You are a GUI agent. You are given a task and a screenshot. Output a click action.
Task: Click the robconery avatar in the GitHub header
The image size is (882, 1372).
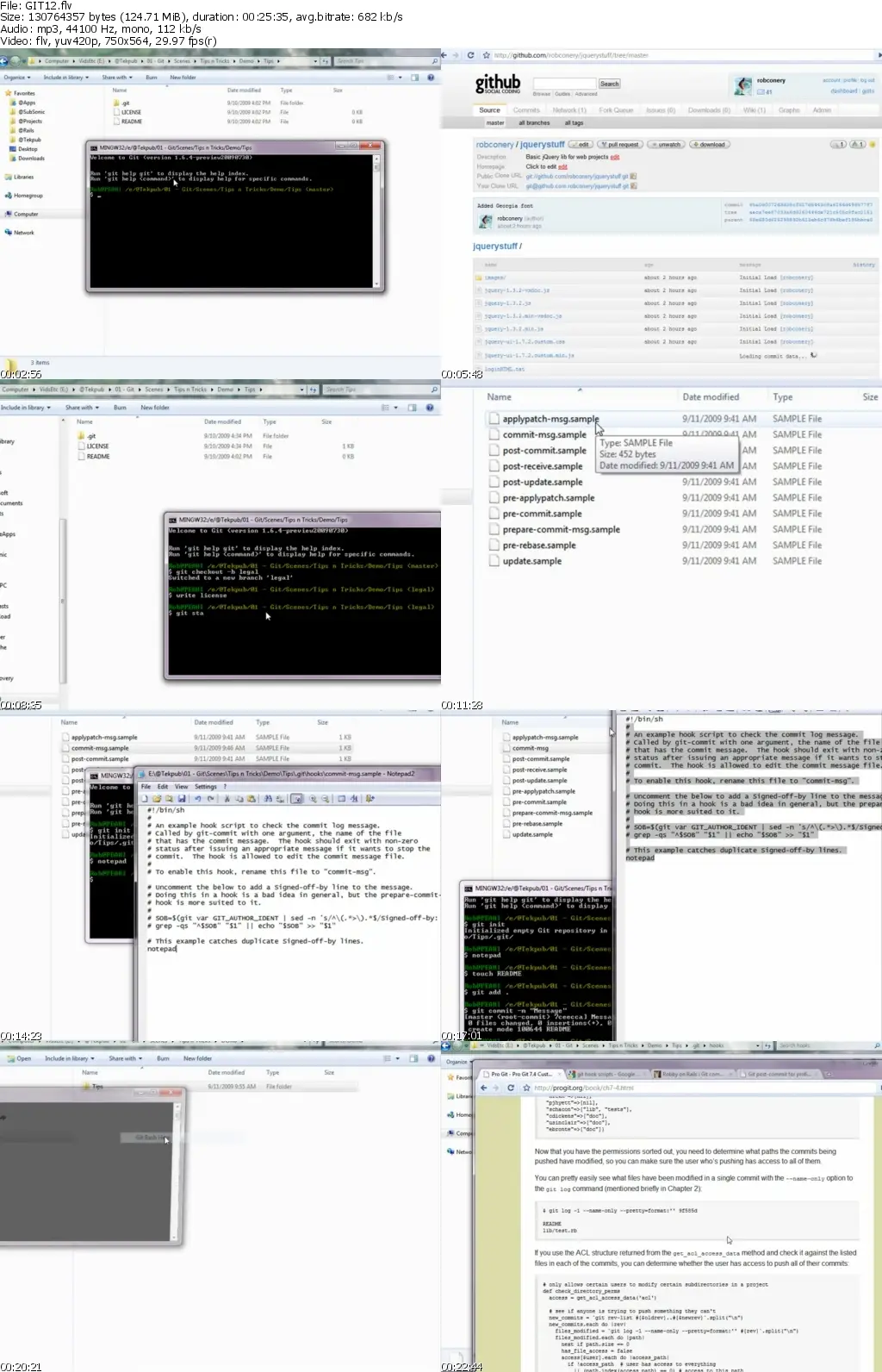(x=743, y=85)
